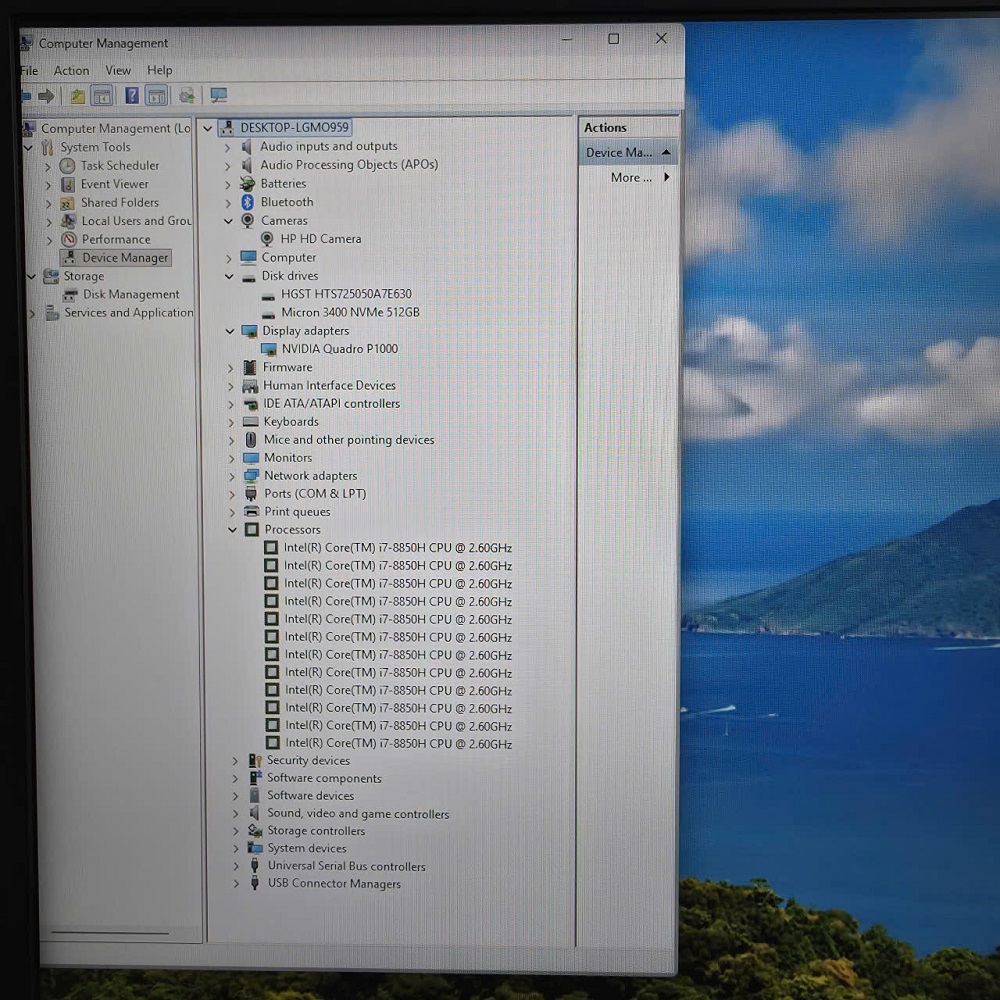Image resolution: width=1000 pixels, height=1000 pixels.
Task: Click the Up One Level folder icon
Action: (77, 96)
